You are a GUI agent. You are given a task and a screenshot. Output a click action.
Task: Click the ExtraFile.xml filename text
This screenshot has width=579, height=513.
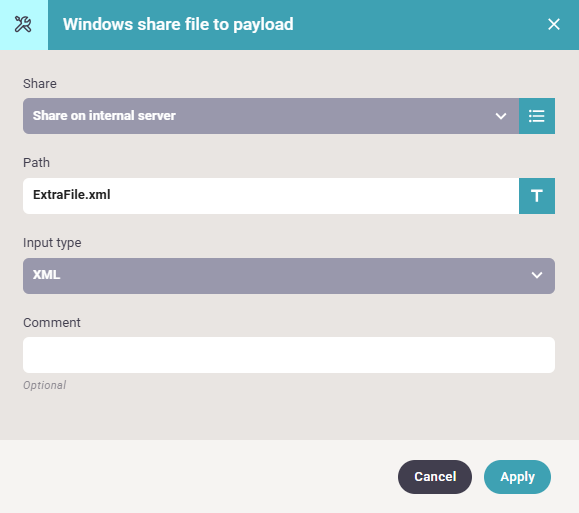tap(72, 195)
